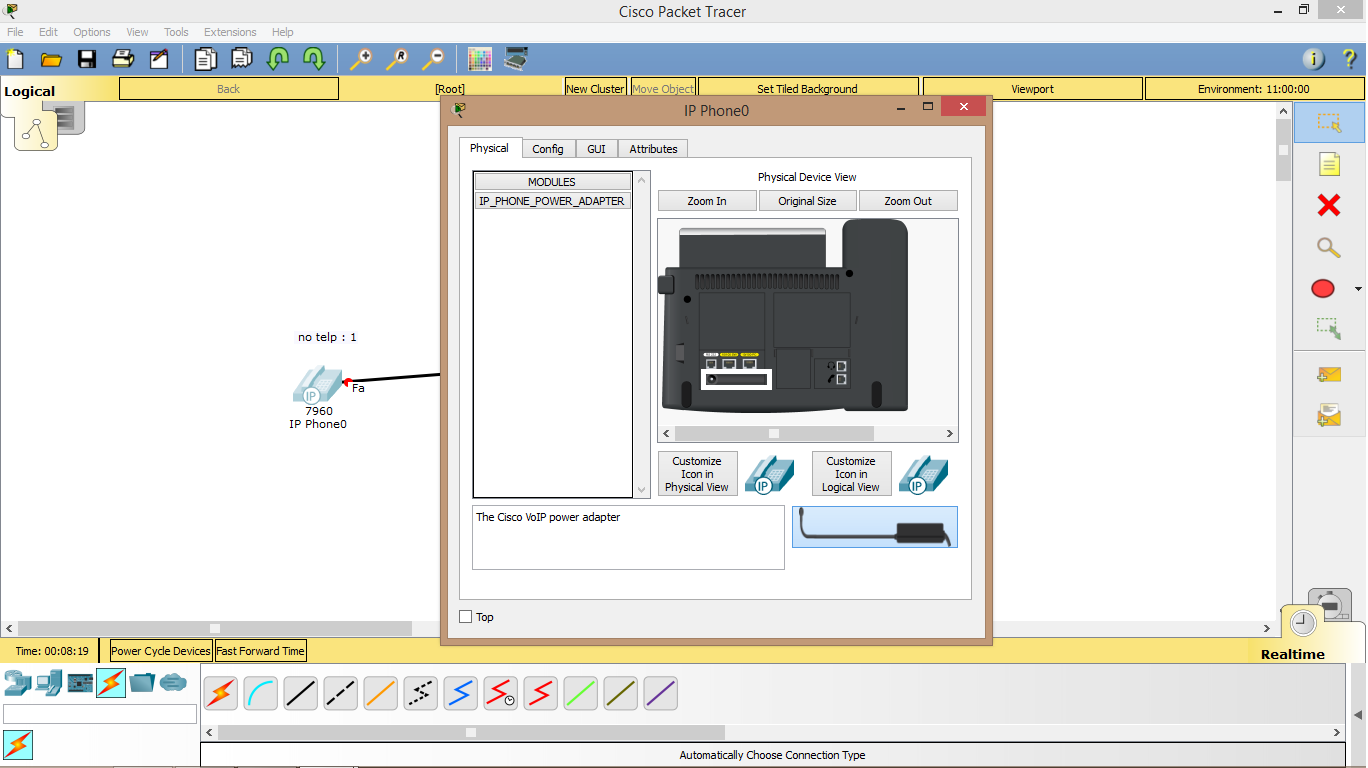Open the Extensions menu
Viewport: 1368px width, 768px height.
[x=230, y=32]
